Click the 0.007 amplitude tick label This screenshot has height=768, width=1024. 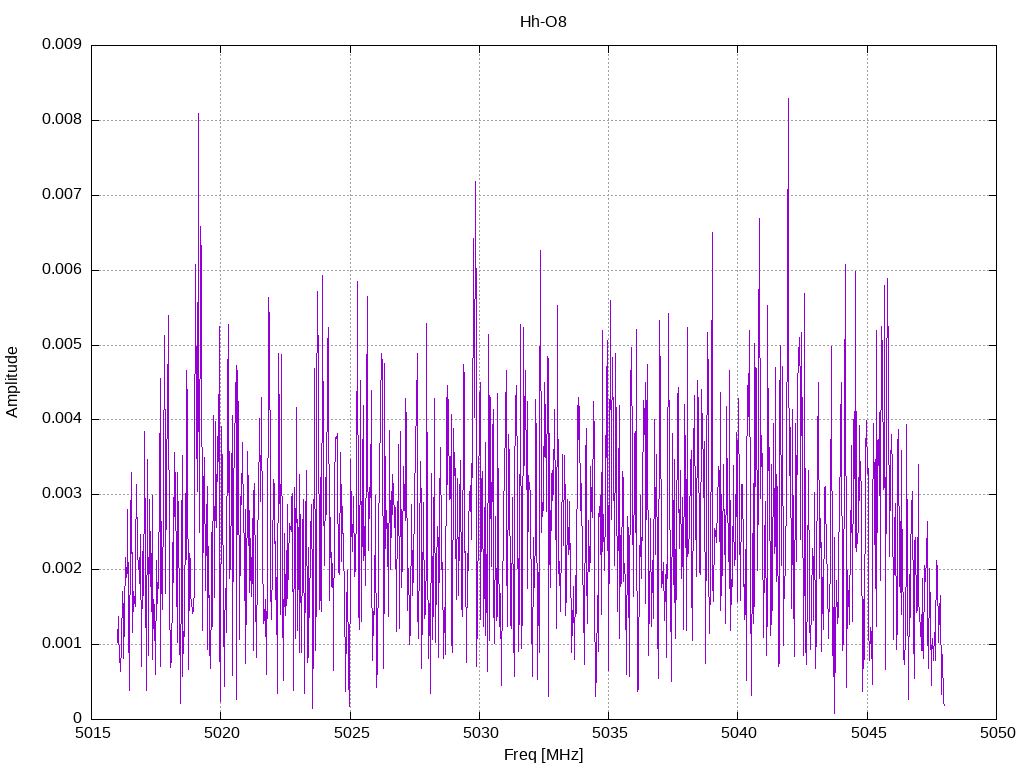[x=61, y=195]
